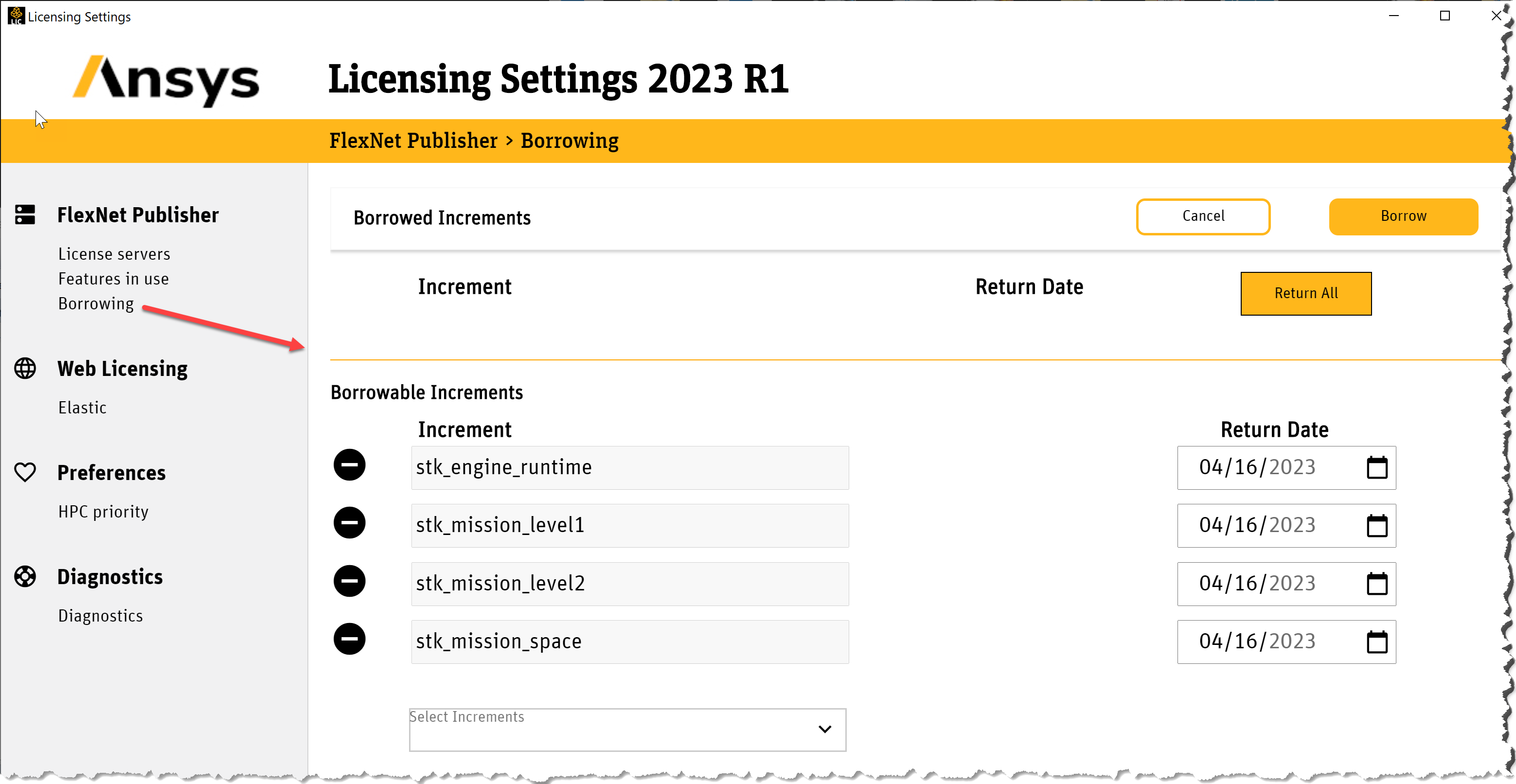Viewport: 1516px width, 784px height.
Task: Remove the stk_engine_runtime increment
Action: (349, 465)
